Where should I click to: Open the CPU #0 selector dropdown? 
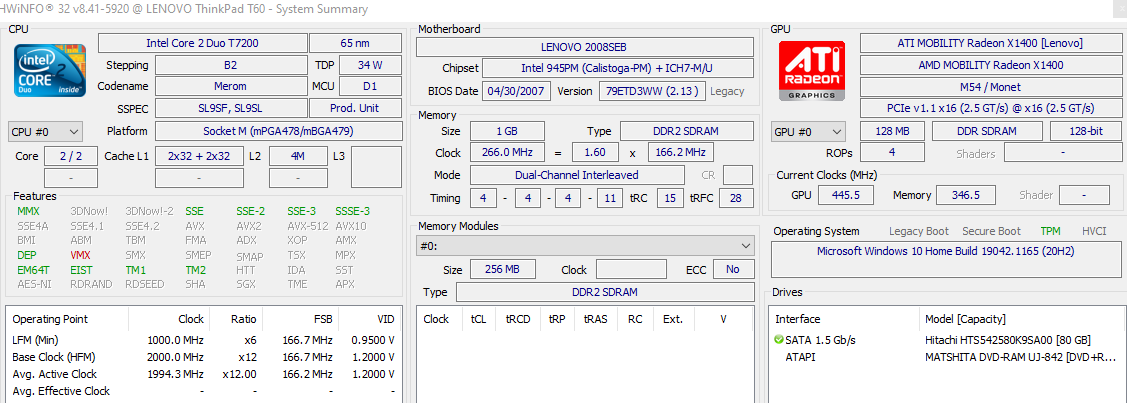[45, 132]
